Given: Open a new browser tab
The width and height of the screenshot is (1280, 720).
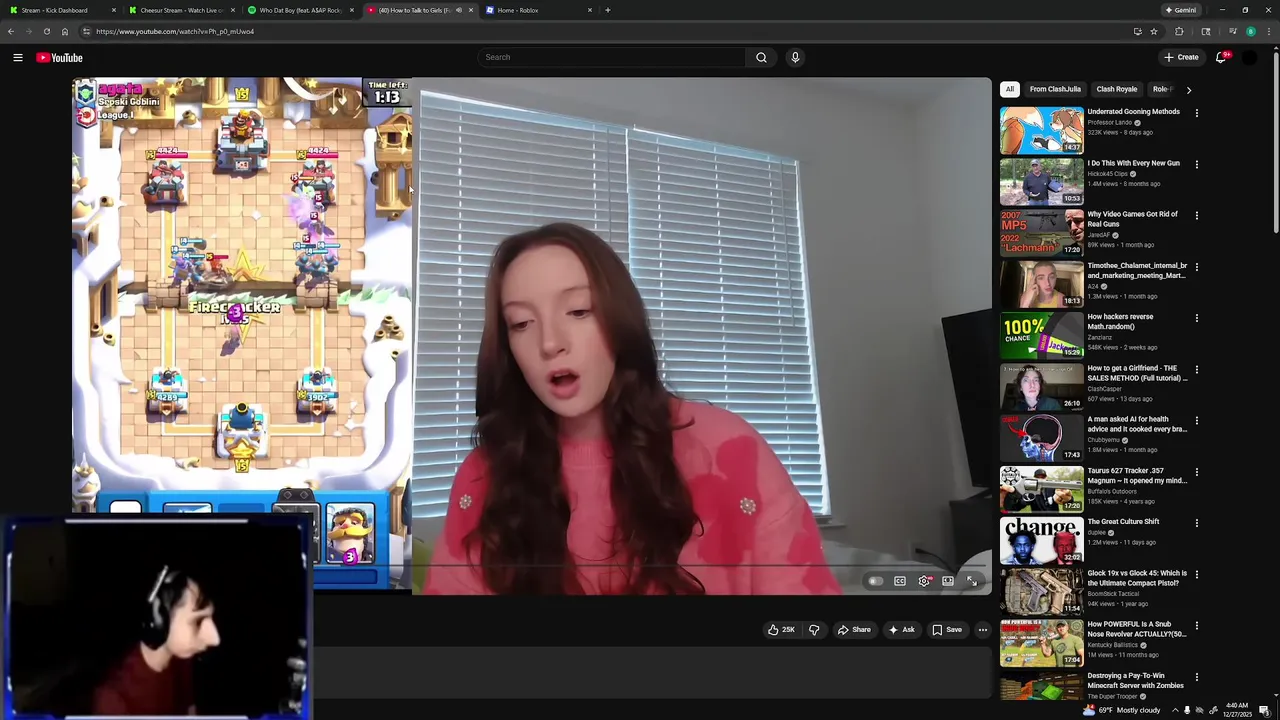Looking at the screenshot, I should pyautogui.click(x=607, y=10).
